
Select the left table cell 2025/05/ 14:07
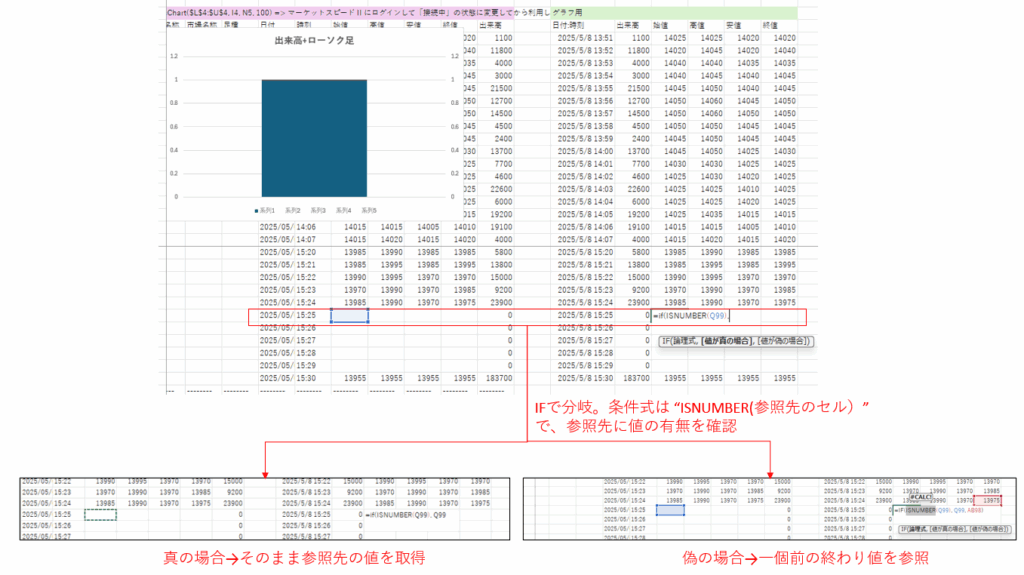point(287,240)
